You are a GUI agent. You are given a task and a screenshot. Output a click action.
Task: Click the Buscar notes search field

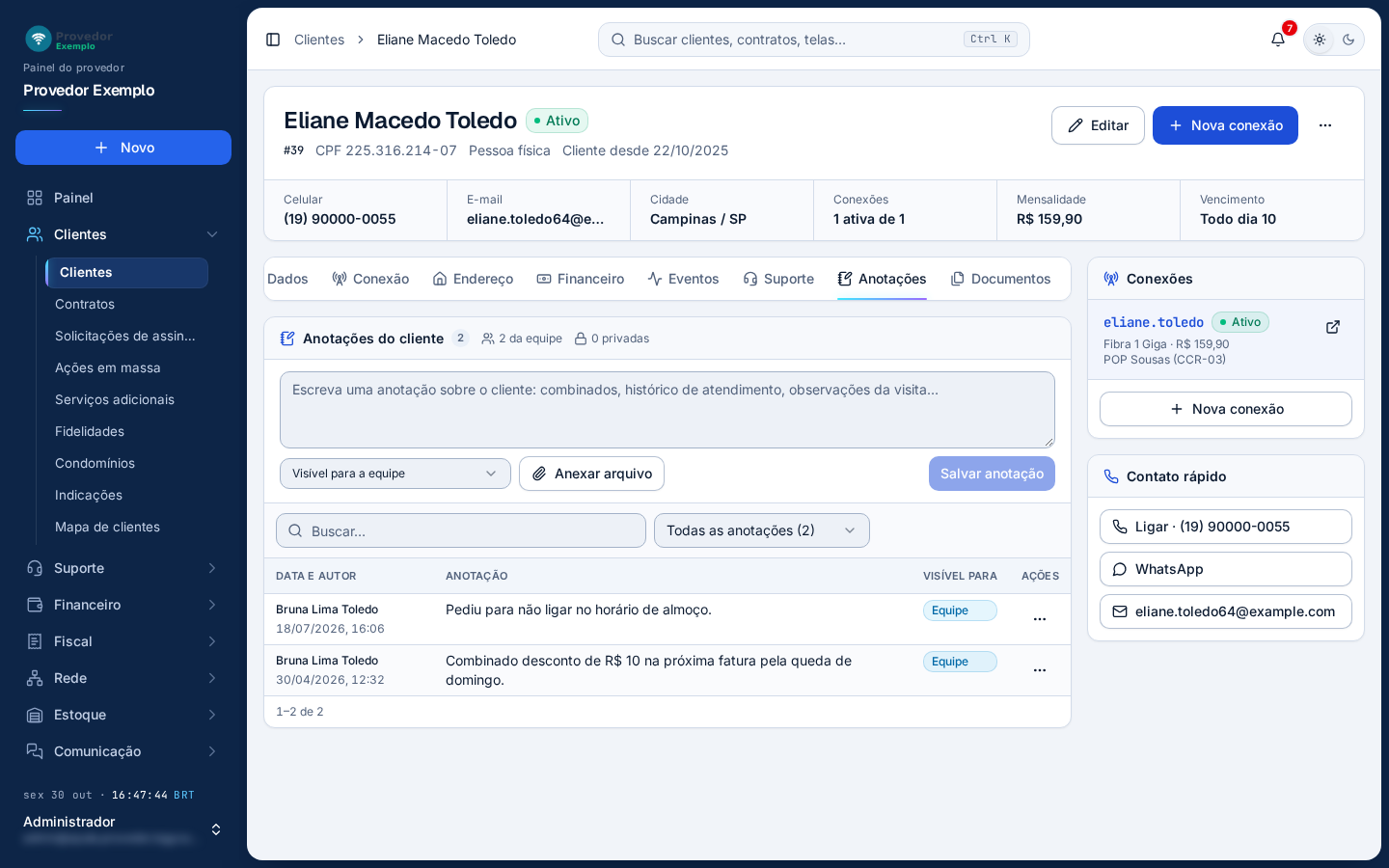point(461,530)
